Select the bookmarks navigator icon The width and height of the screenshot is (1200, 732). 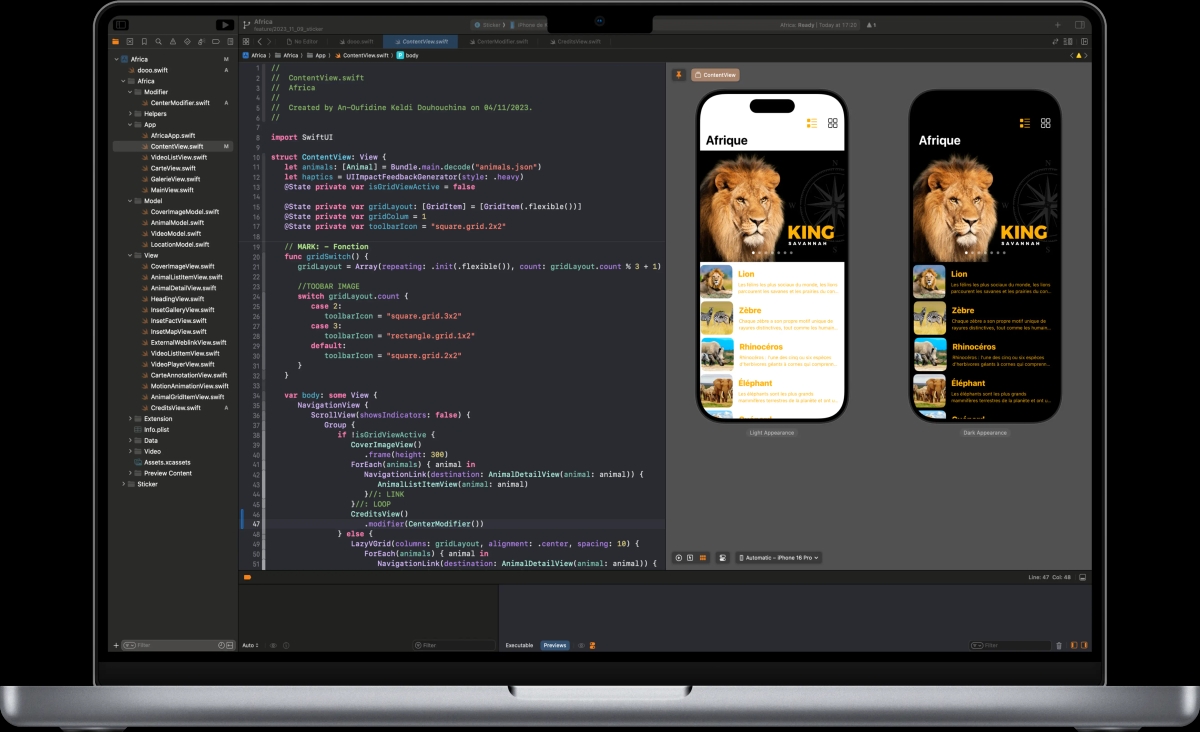click(146, 41)
